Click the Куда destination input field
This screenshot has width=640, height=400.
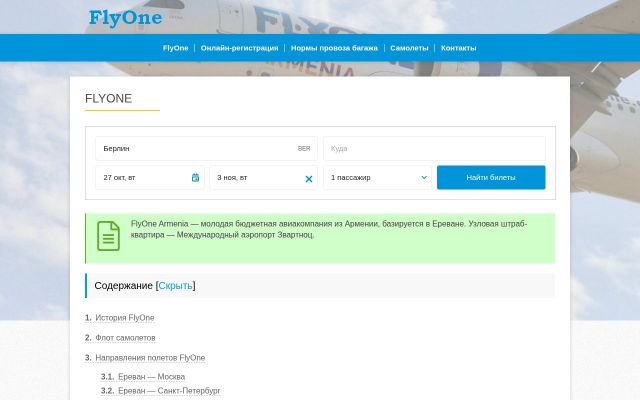(x=434, y=149)
